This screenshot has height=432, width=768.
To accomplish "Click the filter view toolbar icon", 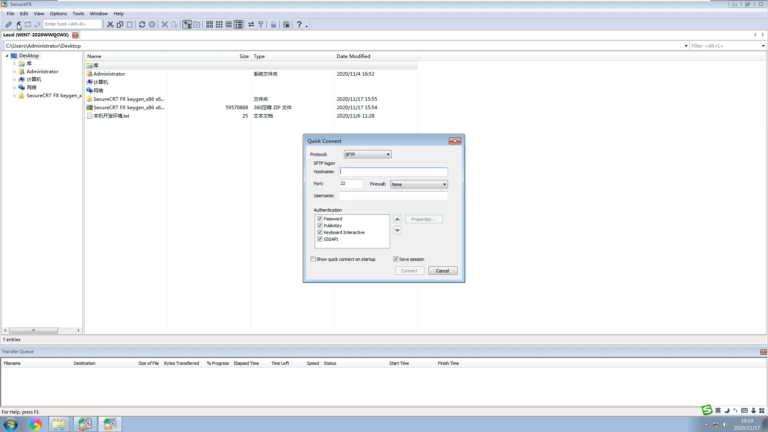I will pyautogui.click(x=261, y=24).
